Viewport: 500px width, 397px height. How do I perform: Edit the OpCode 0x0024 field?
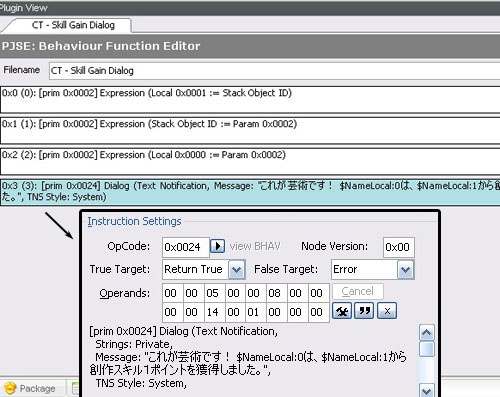click(x=186, y=247)
